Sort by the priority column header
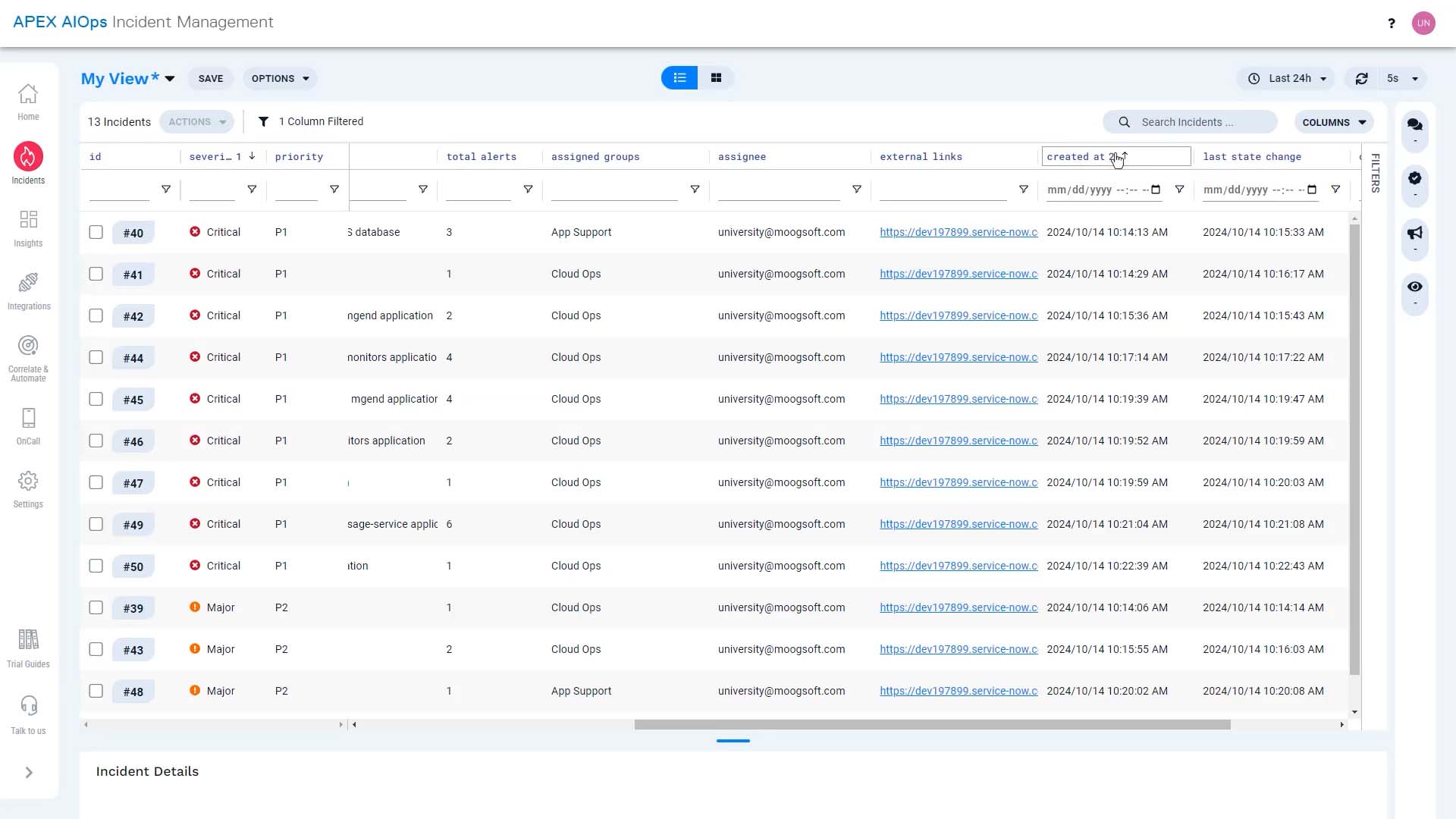This screenshot has width=1456, height=819. (x=299, y=157)
